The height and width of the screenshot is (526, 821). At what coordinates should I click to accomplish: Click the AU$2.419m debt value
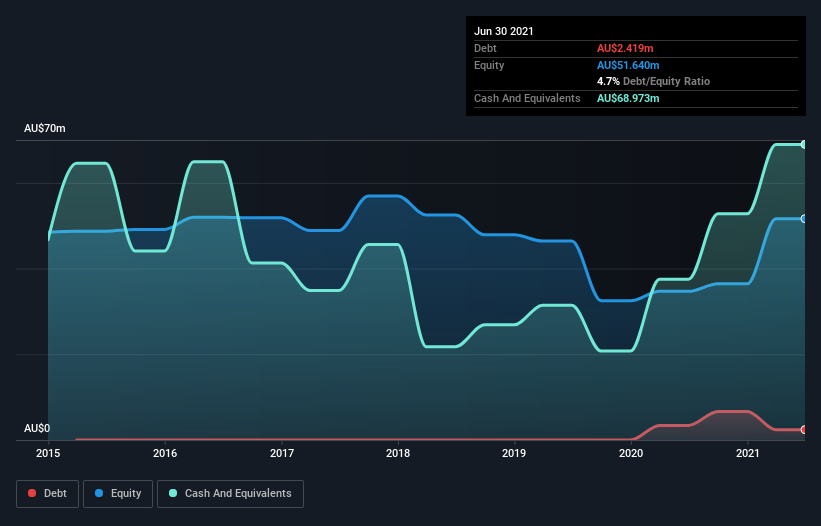pos(625,48)
